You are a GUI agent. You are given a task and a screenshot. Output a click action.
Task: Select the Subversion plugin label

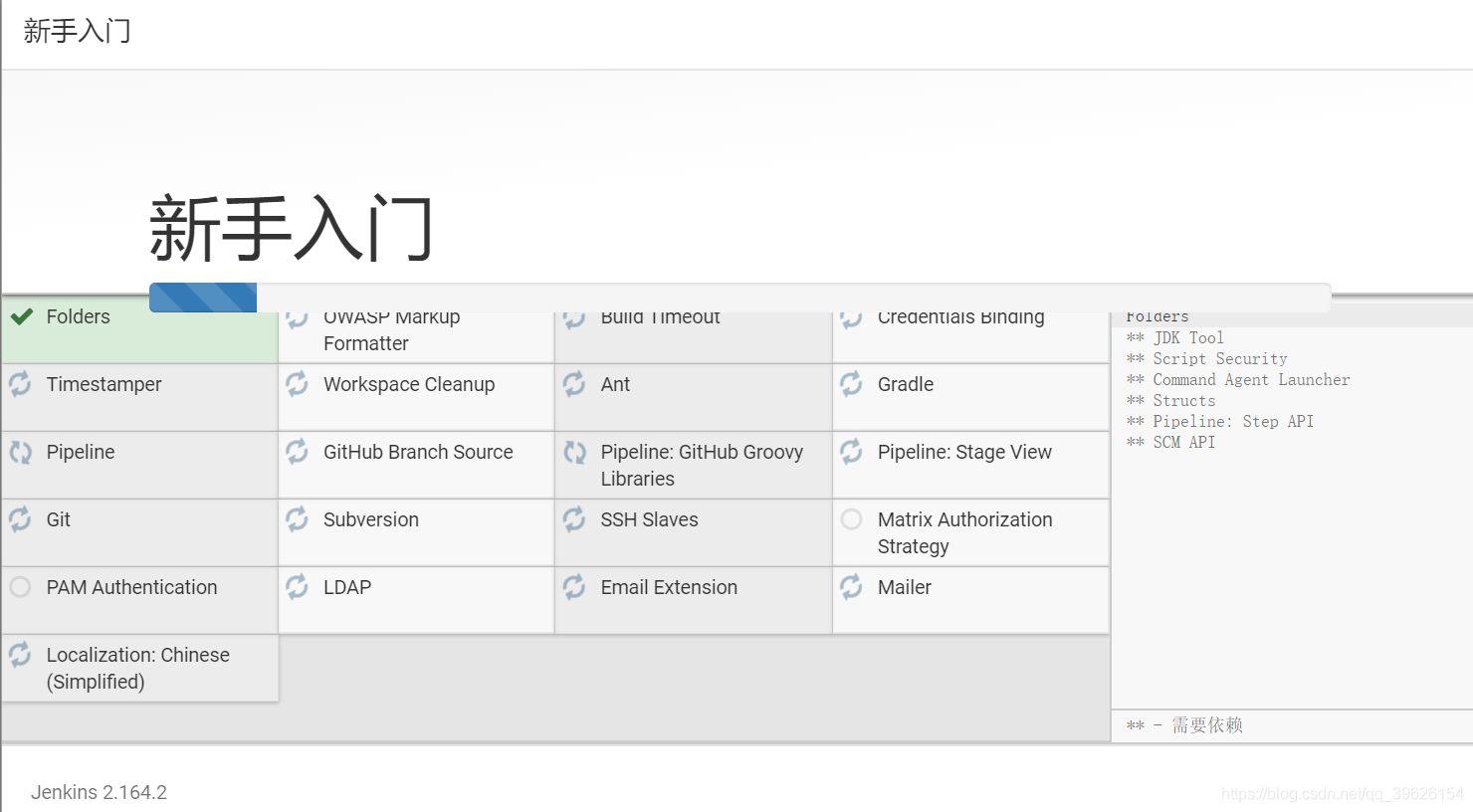point(370,519)
